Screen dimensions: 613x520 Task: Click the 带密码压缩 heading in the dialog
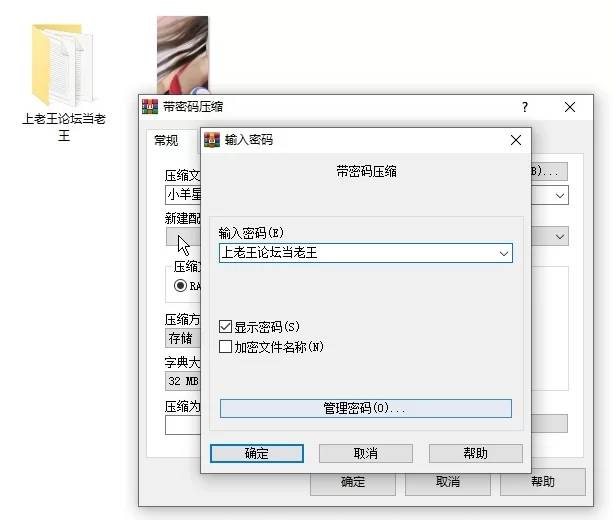[x=366, y=171]
